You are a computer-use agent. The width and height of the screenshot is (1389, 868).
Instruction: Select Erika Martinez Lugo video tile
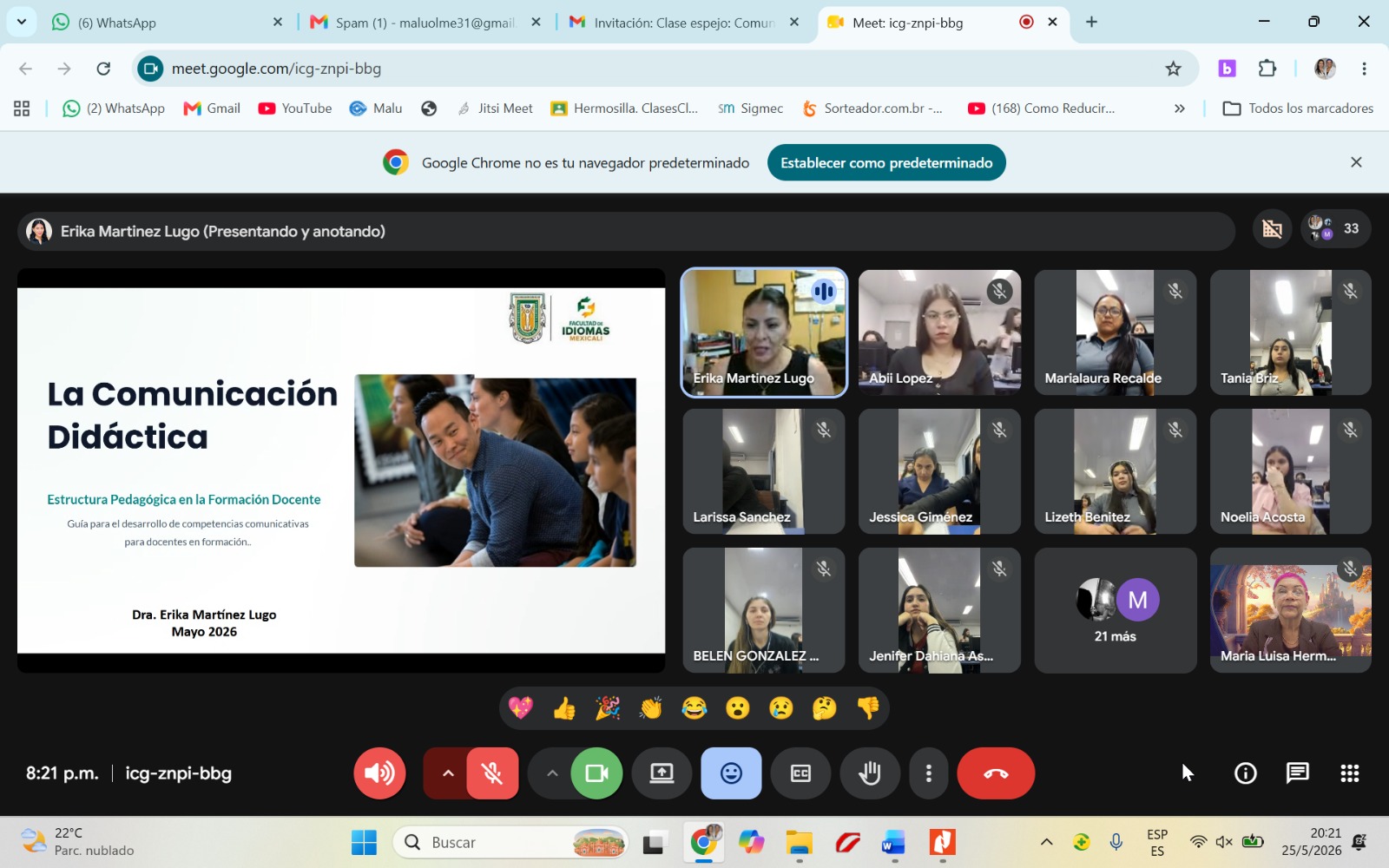click(764, 332)
